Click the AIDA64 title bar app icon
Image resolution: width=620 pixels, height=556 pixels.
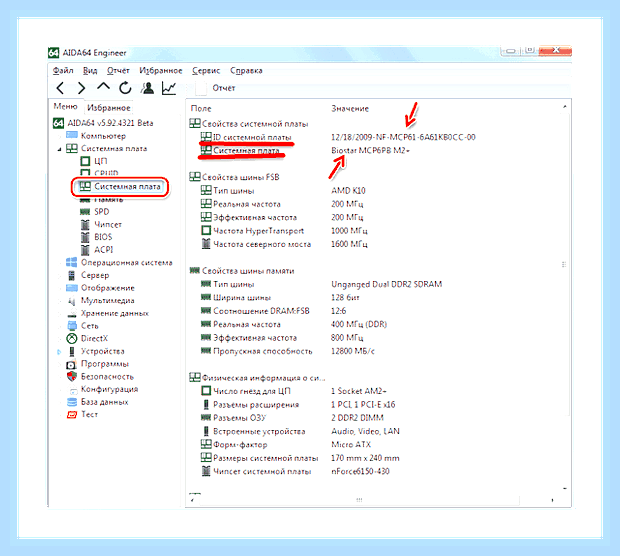tap(53, 53)
